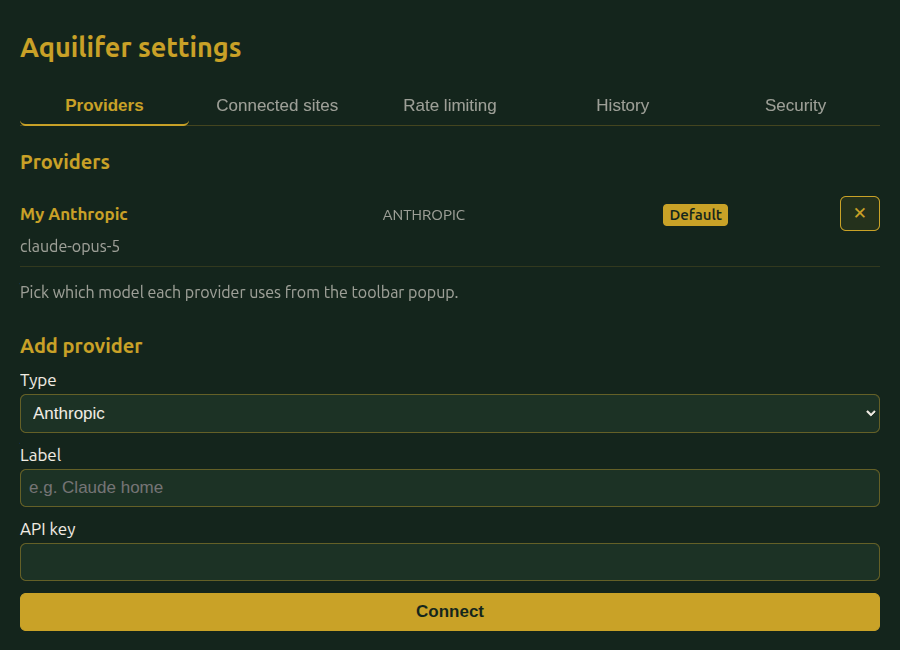This screenshot has height=650, width=900.
Task: Click the toolbar popup hint text
Action: pos(239,292)
